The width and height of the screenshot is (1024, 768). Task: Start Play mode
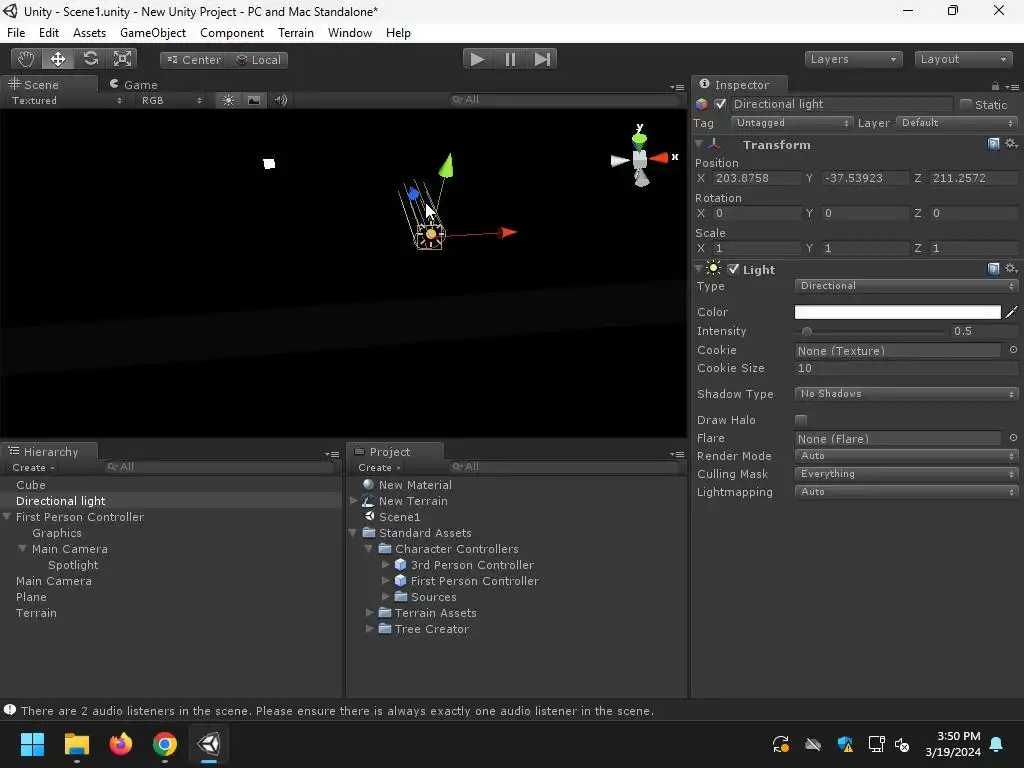pos(477,59)
